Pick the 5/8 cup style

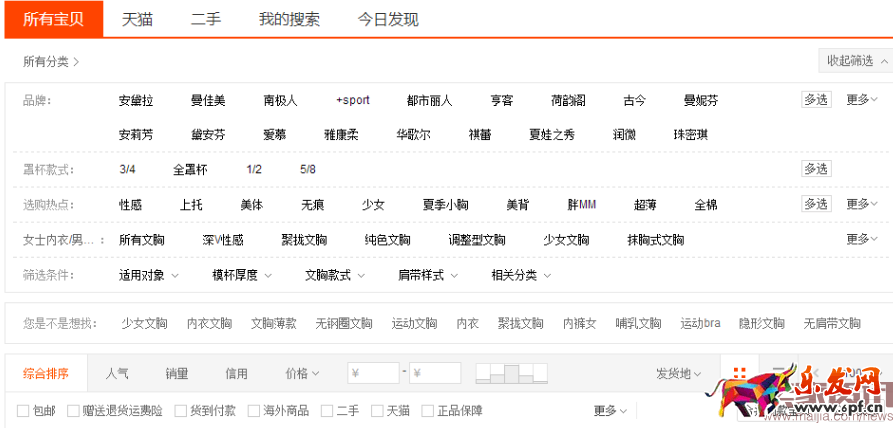(x=308, y=170)
